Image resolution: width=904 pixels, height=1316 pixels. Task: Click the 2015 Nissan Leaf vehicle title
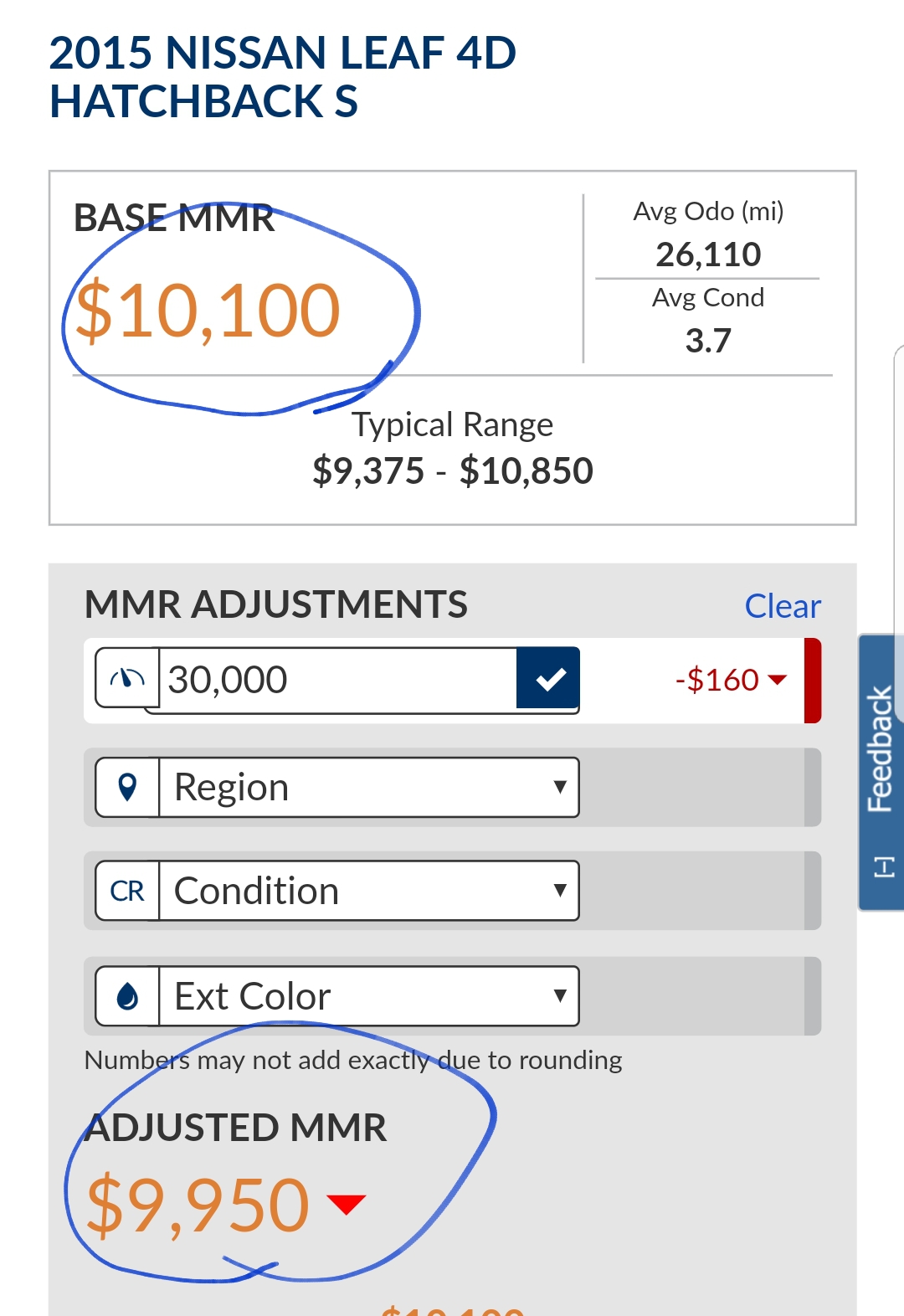(283, 77)
